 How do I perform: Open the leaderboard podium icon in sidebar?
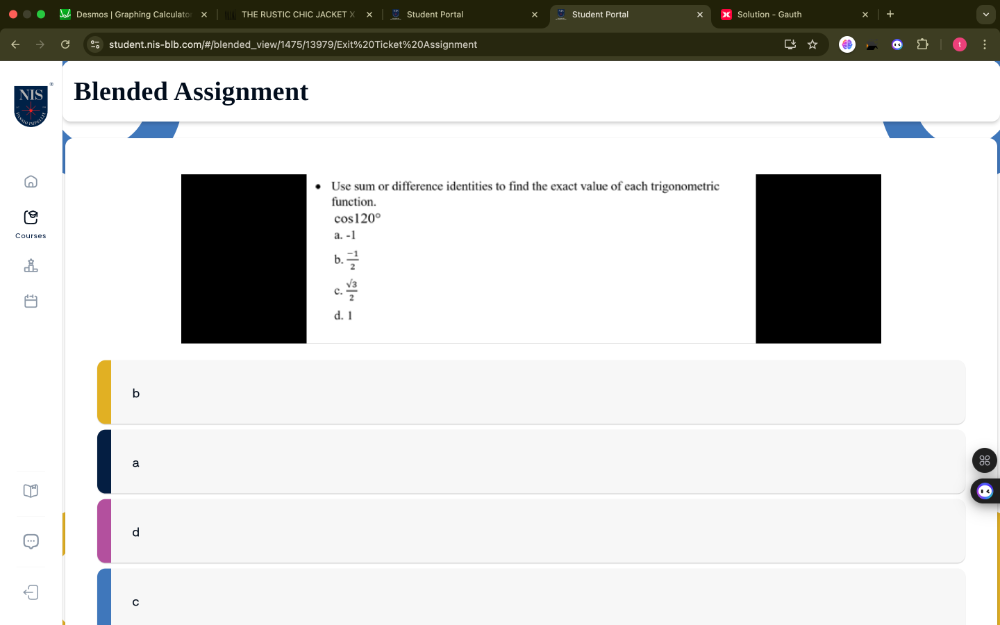click(x=31, y=266)
